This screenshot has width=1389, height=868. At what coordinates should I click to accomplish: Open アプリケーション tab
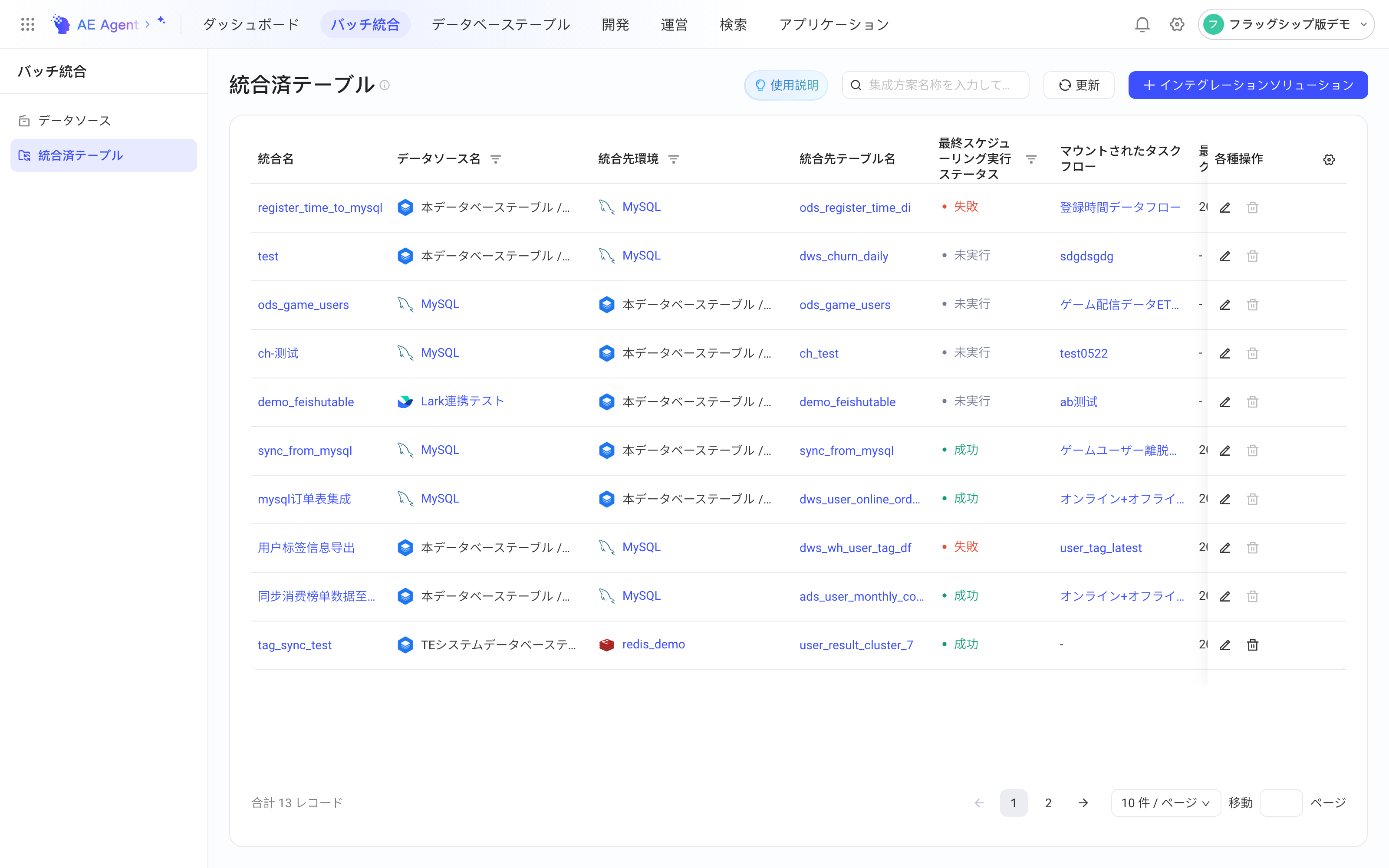pyautogui.click(x=834, y=24)
